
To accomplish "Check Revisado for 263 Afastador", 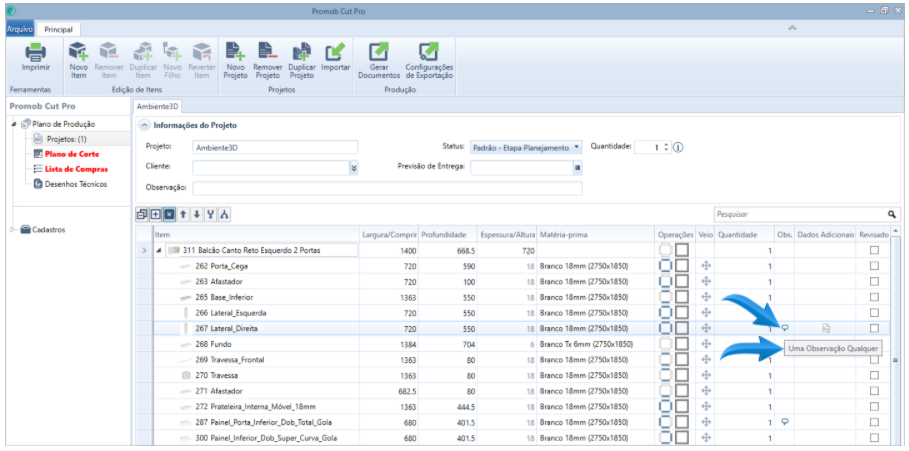I will click(x=874, y=281).
